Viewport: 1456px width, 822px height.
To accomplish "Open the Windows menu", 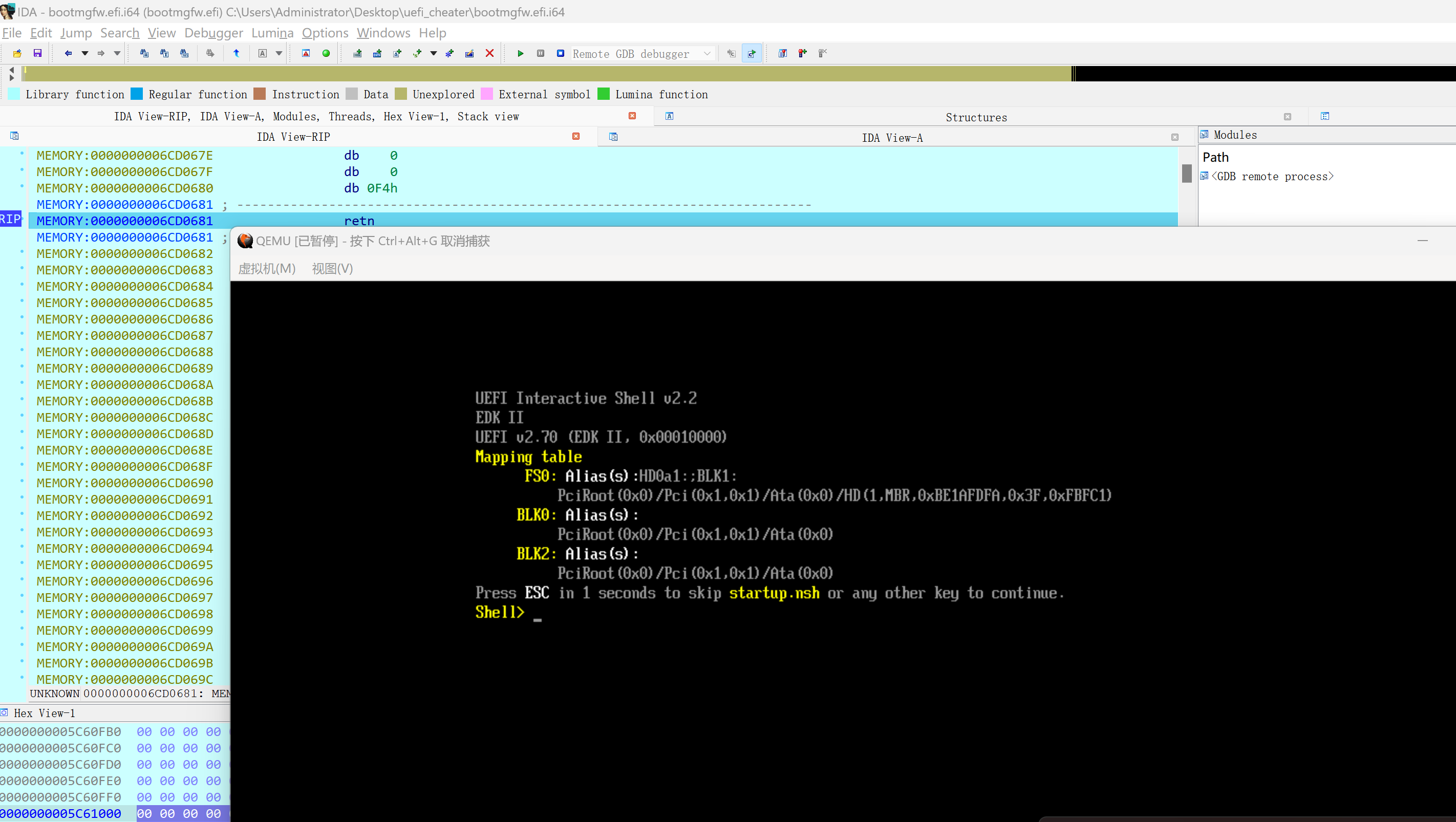I will (383, 33).
